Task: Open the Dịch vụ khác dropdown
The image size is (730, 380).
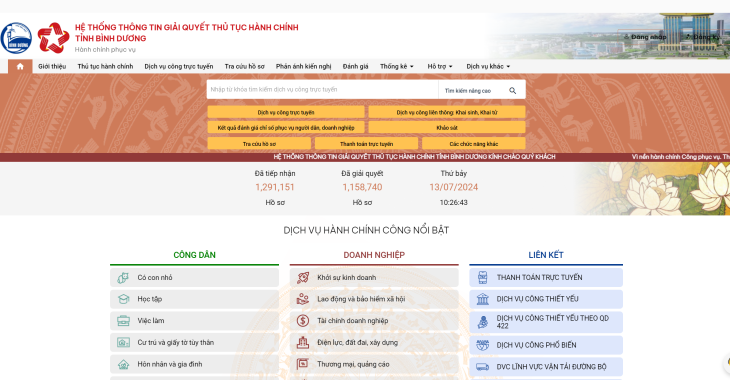Action: (488, 67)
